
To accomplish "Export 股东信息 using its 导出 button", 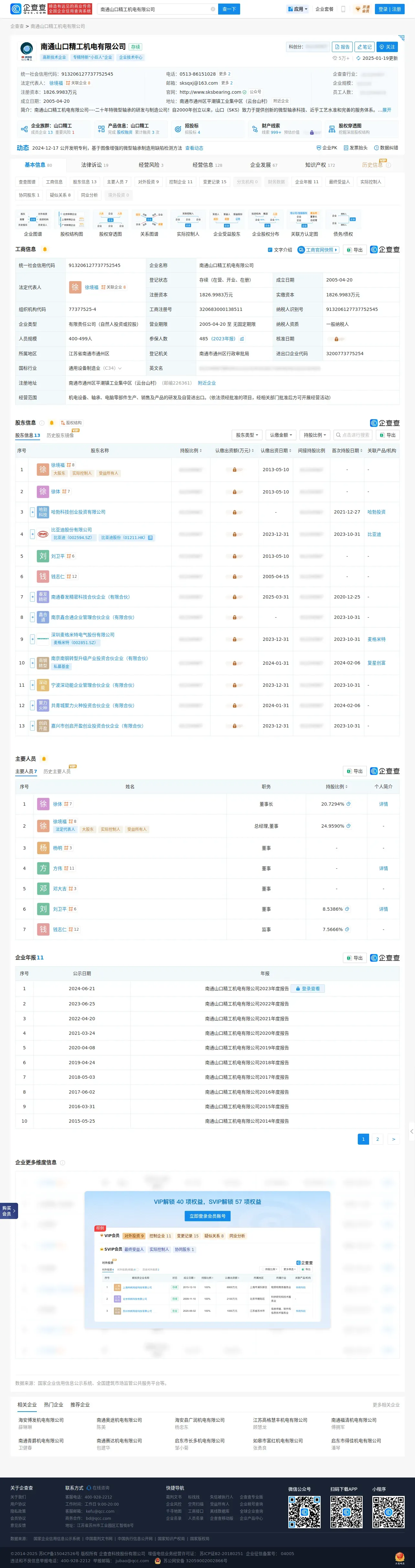I will 387,435.
